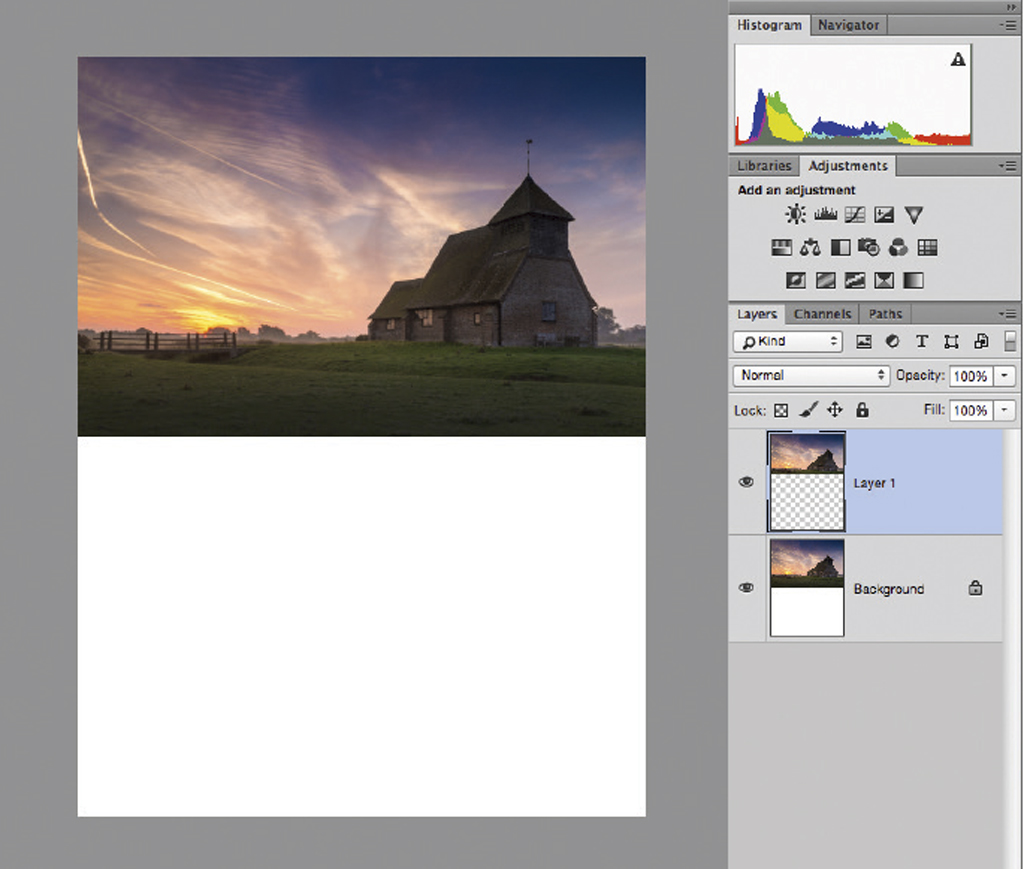Add a Gradient Map adjustment
Viewport: 1024px width, 869px height.
tap(913, 280)
